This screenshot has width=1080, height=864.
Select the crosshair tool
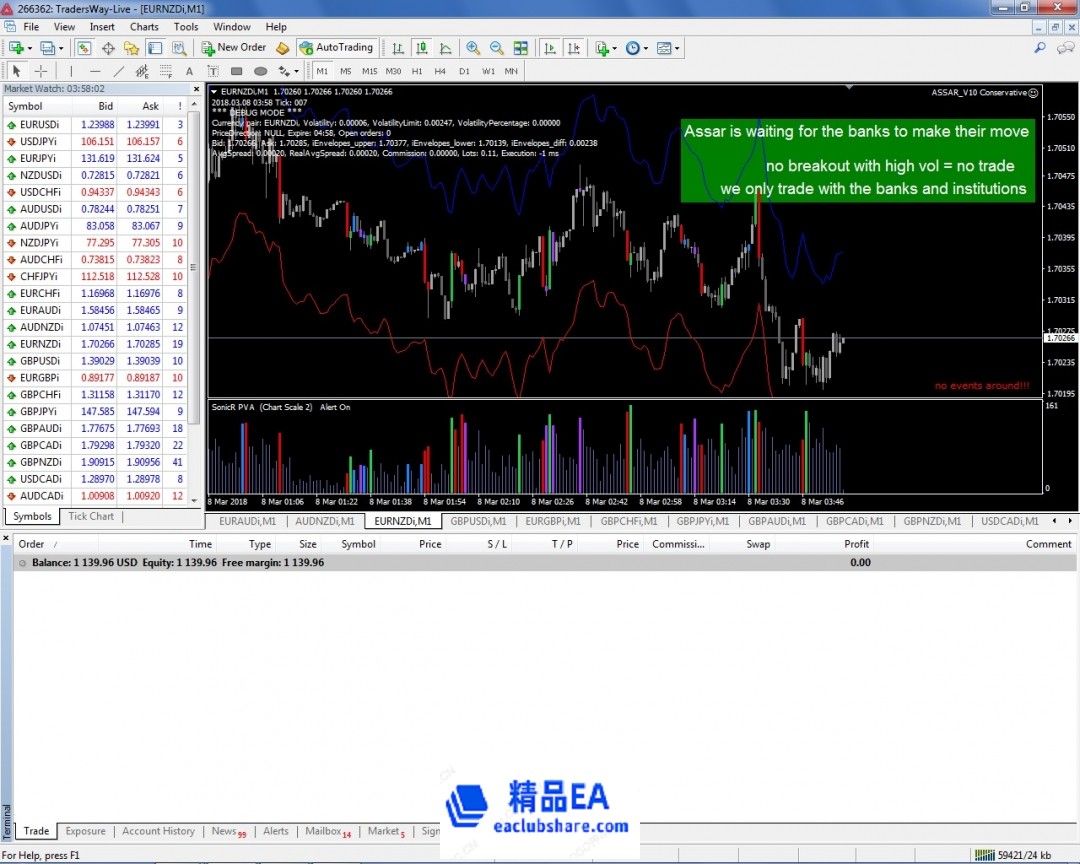tap(41, 71)
